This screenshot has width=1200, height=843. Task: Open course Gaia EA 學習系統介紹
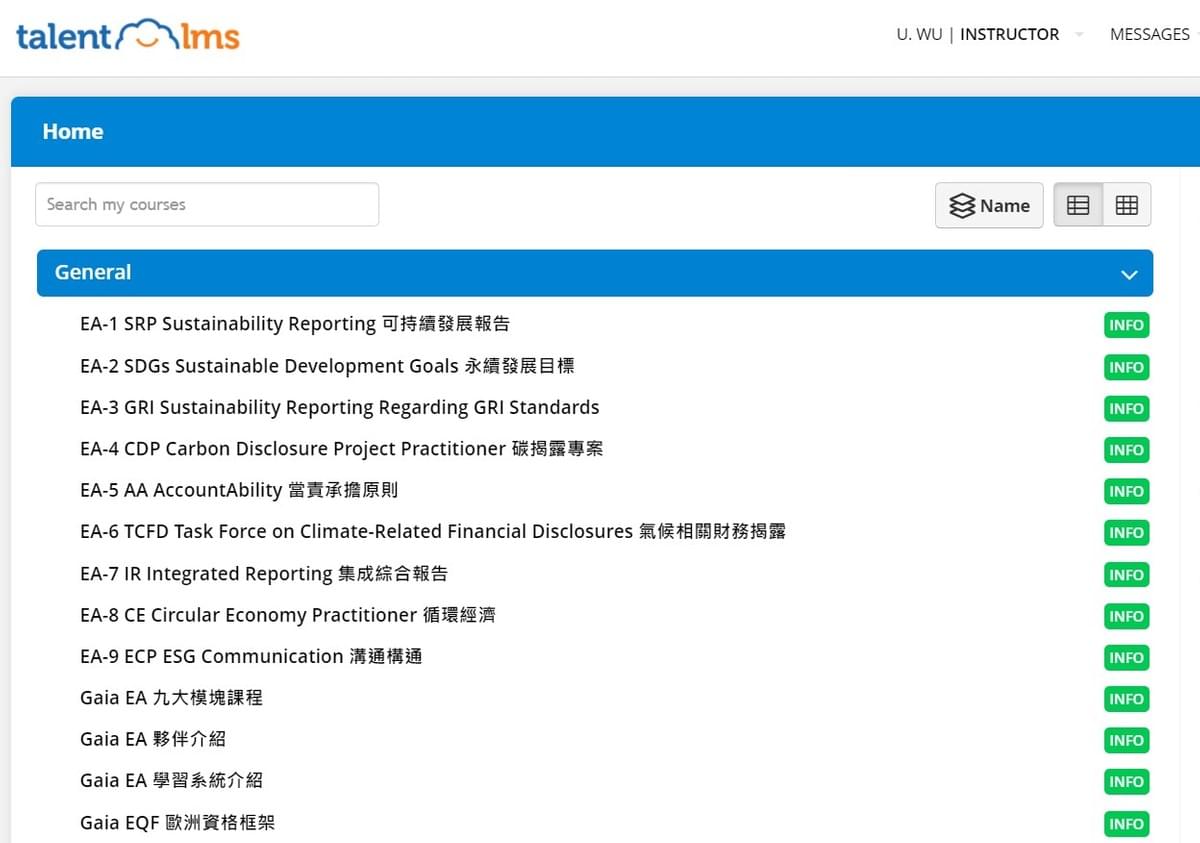click(171, 780)
